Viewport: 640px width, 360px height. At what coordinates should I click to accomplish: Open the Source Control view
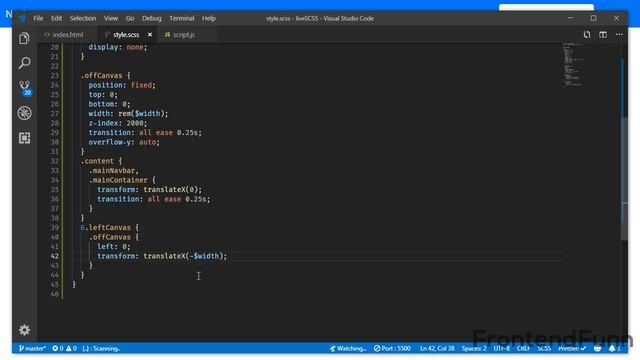25,88
